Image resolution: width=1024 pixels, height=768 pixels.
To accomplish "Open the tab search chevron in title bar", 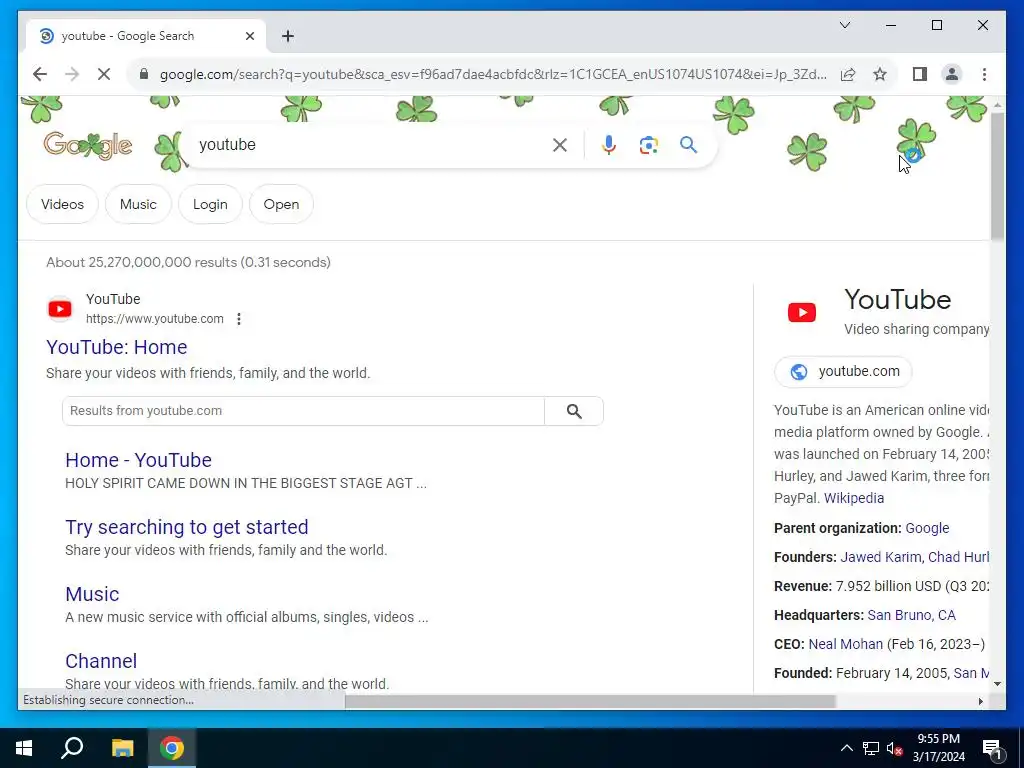I will (x=844, y=25).
